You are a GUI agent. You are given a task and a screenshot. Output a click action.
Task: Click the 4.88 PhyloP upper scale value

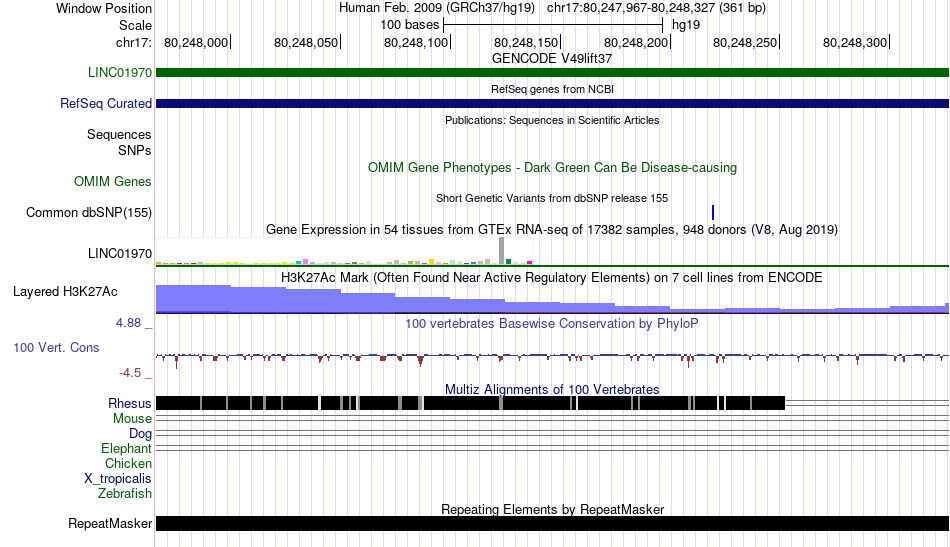coord(128,323)
